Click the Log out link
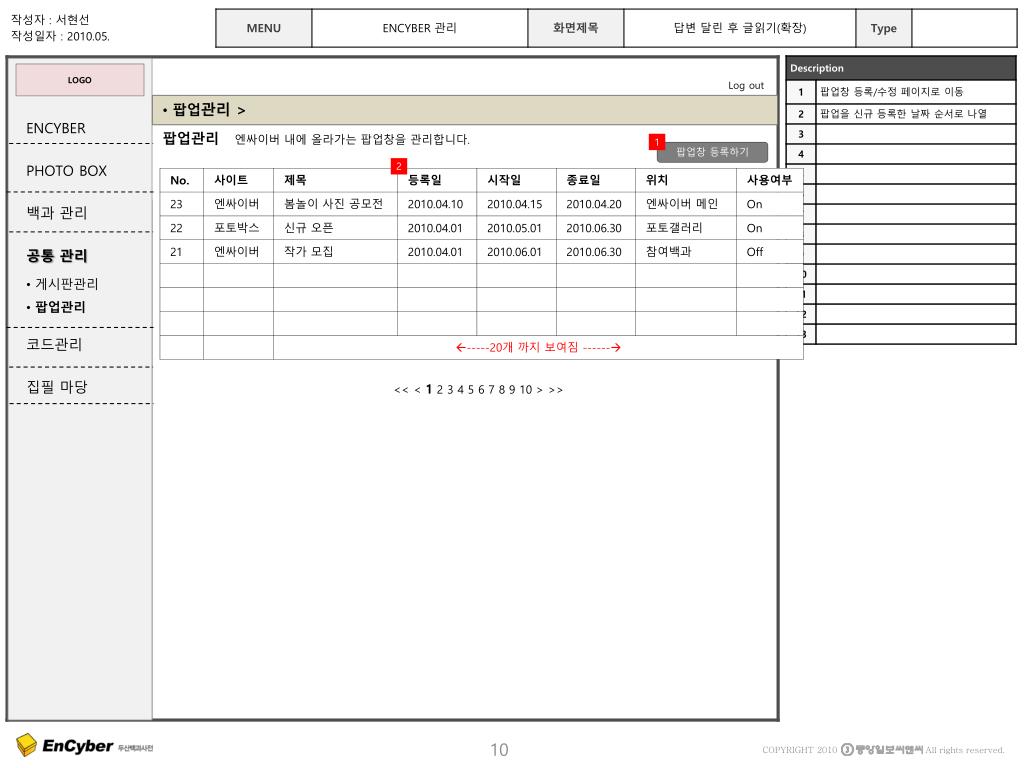The width and height of the screenshot is (1024, 768). tap(746, 86)
